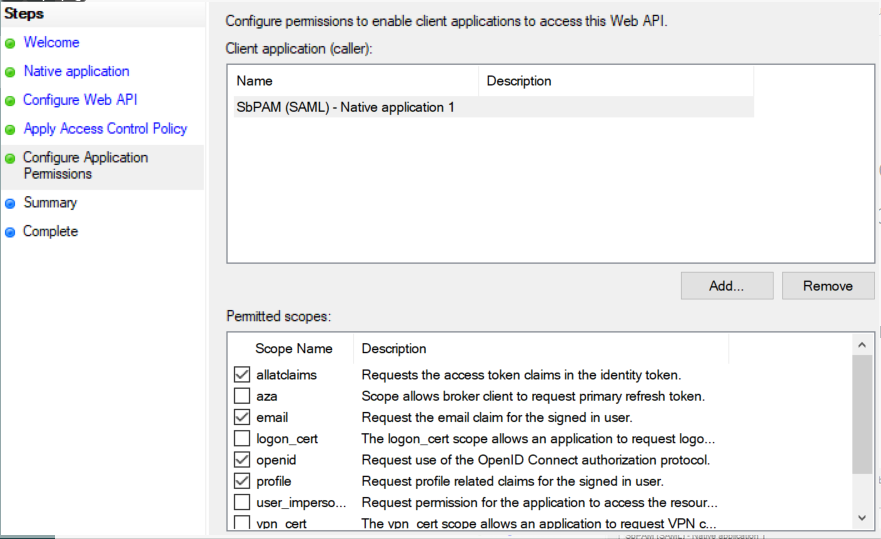This screenshot has height=539, width=881.
Task: Click the blue bullet beside Summary step
Action: [10, 203]
